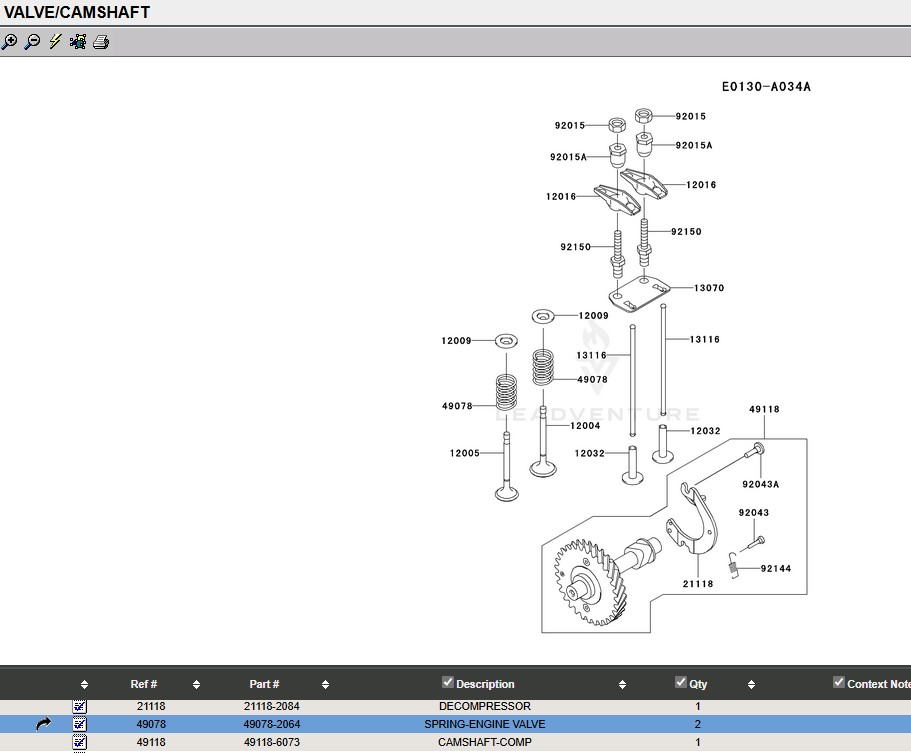
Task: Toggle the Context Note column checkbox
Action: click(839, 683)
